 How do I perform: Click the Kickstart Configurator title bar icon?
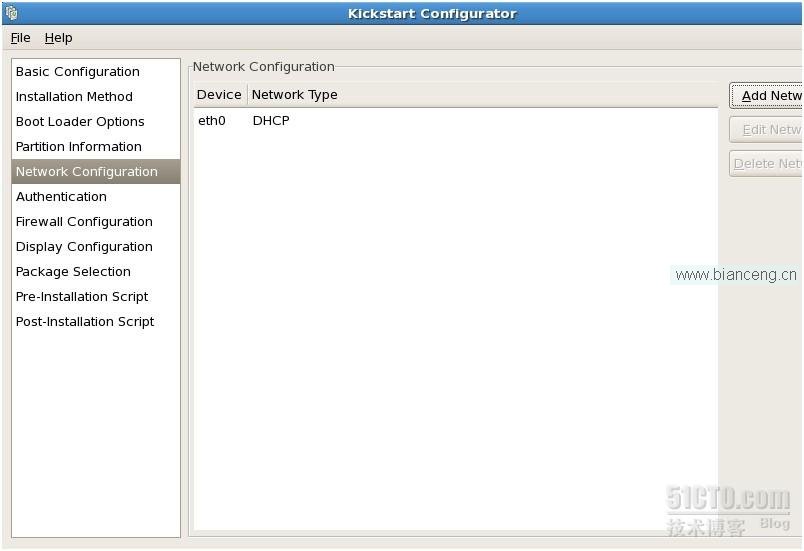point(11,12)
